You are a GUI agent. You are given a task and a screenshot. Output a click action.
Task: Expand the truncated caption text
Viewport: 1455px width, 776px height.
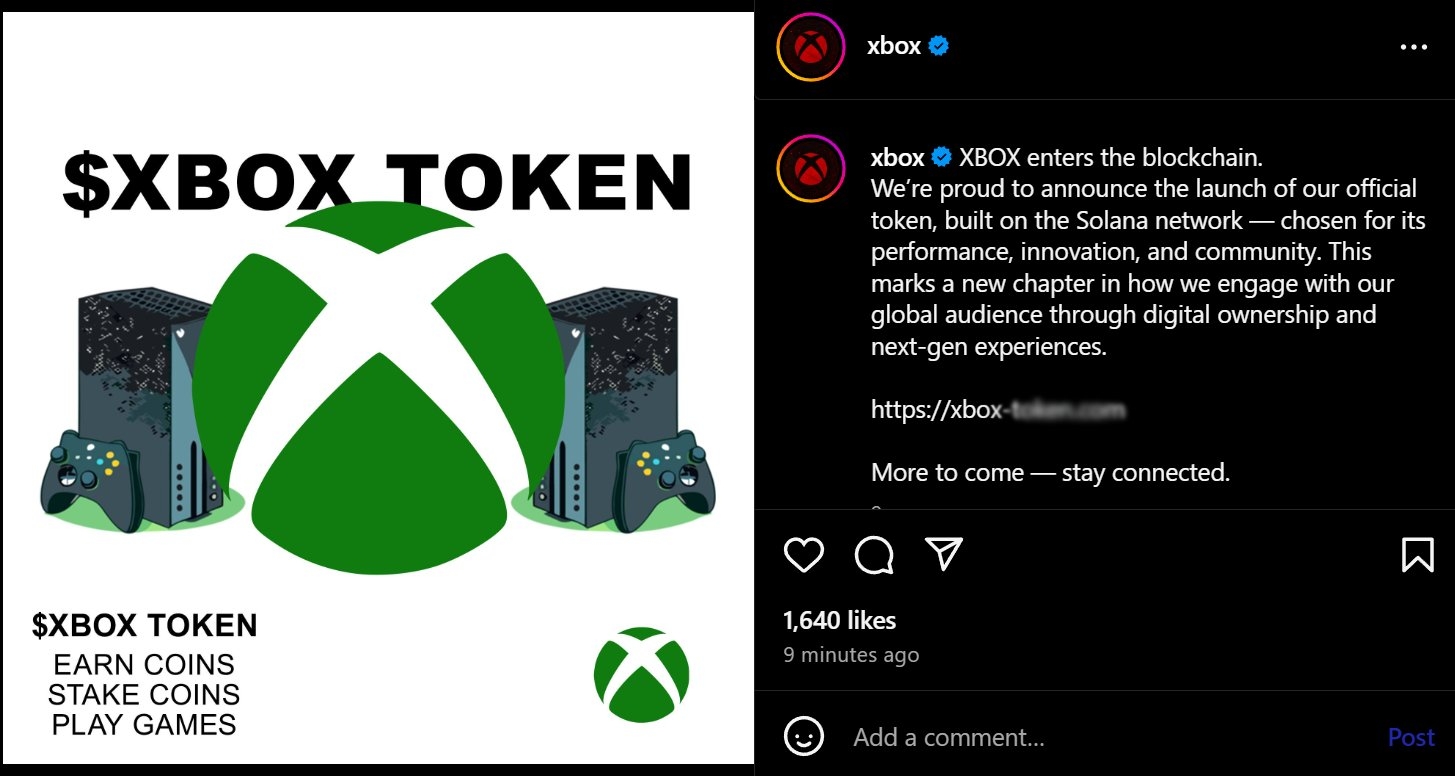click(x=878, y=510)
